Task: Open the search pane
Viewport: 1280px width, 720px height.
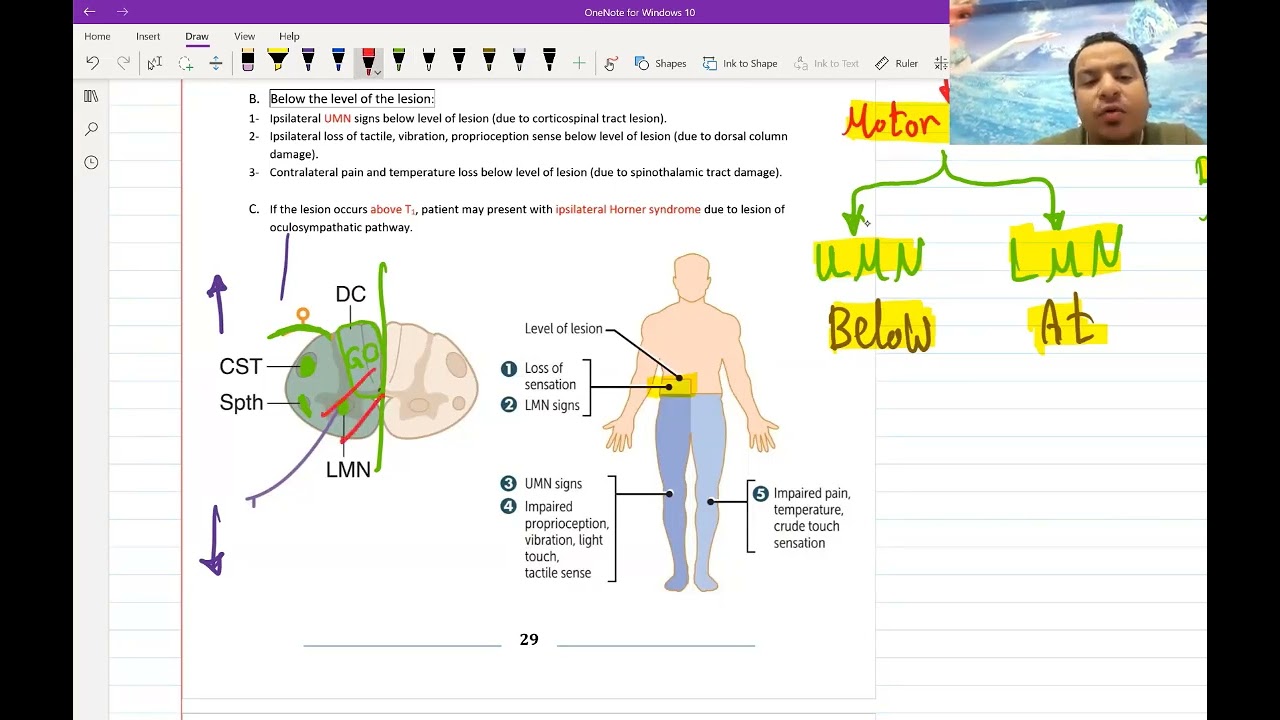Action: [91, 129]
